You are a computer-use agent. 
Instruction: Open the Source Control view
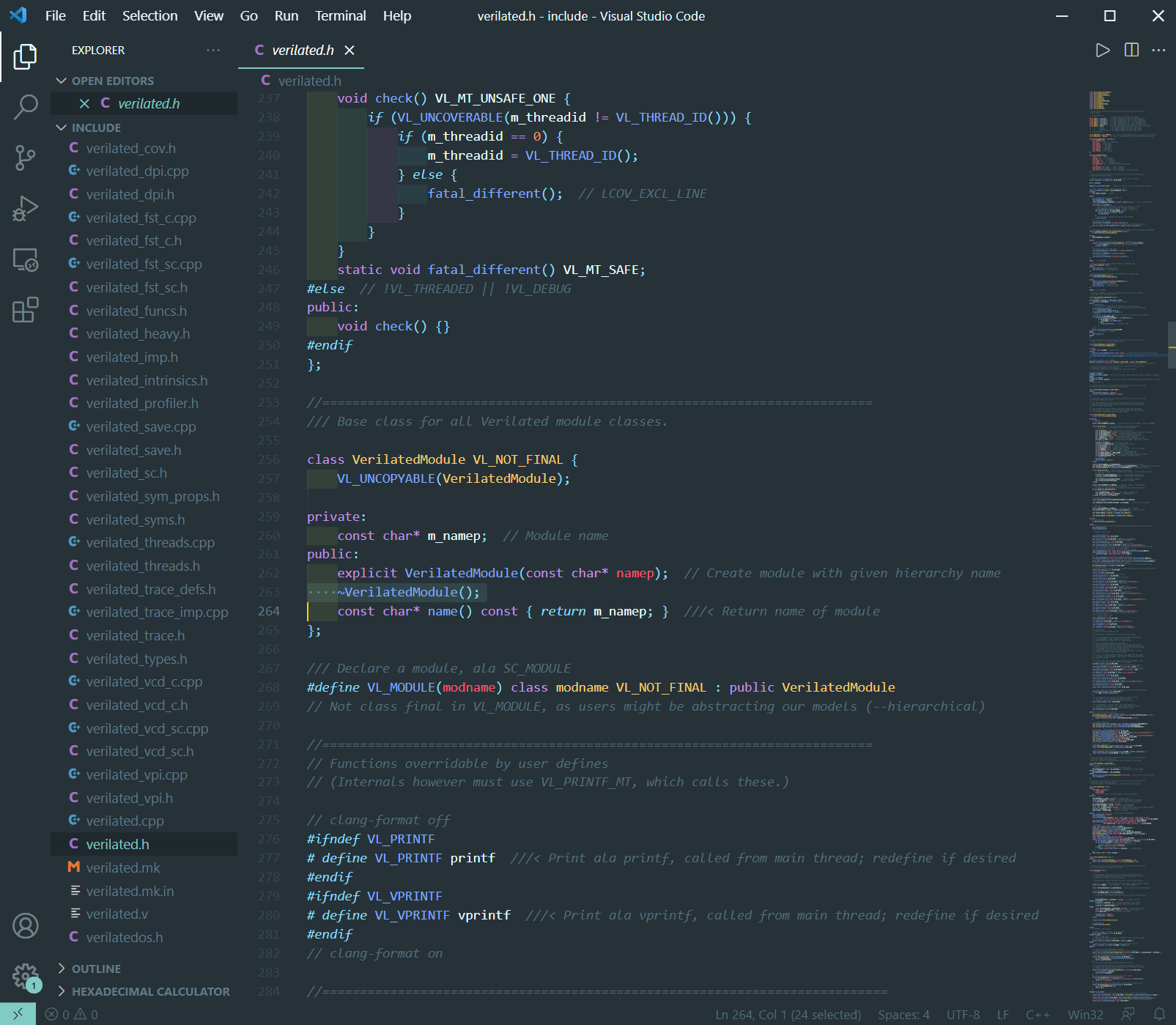(25, 158)
